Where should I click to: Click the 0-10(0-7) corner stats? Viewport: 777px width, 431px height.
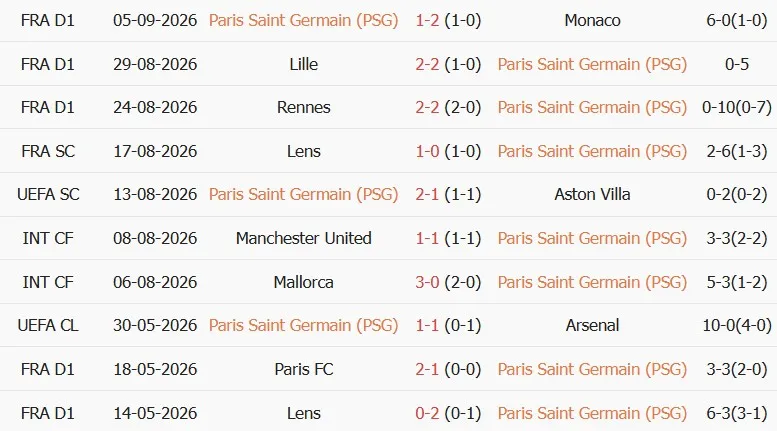[736, 107]
